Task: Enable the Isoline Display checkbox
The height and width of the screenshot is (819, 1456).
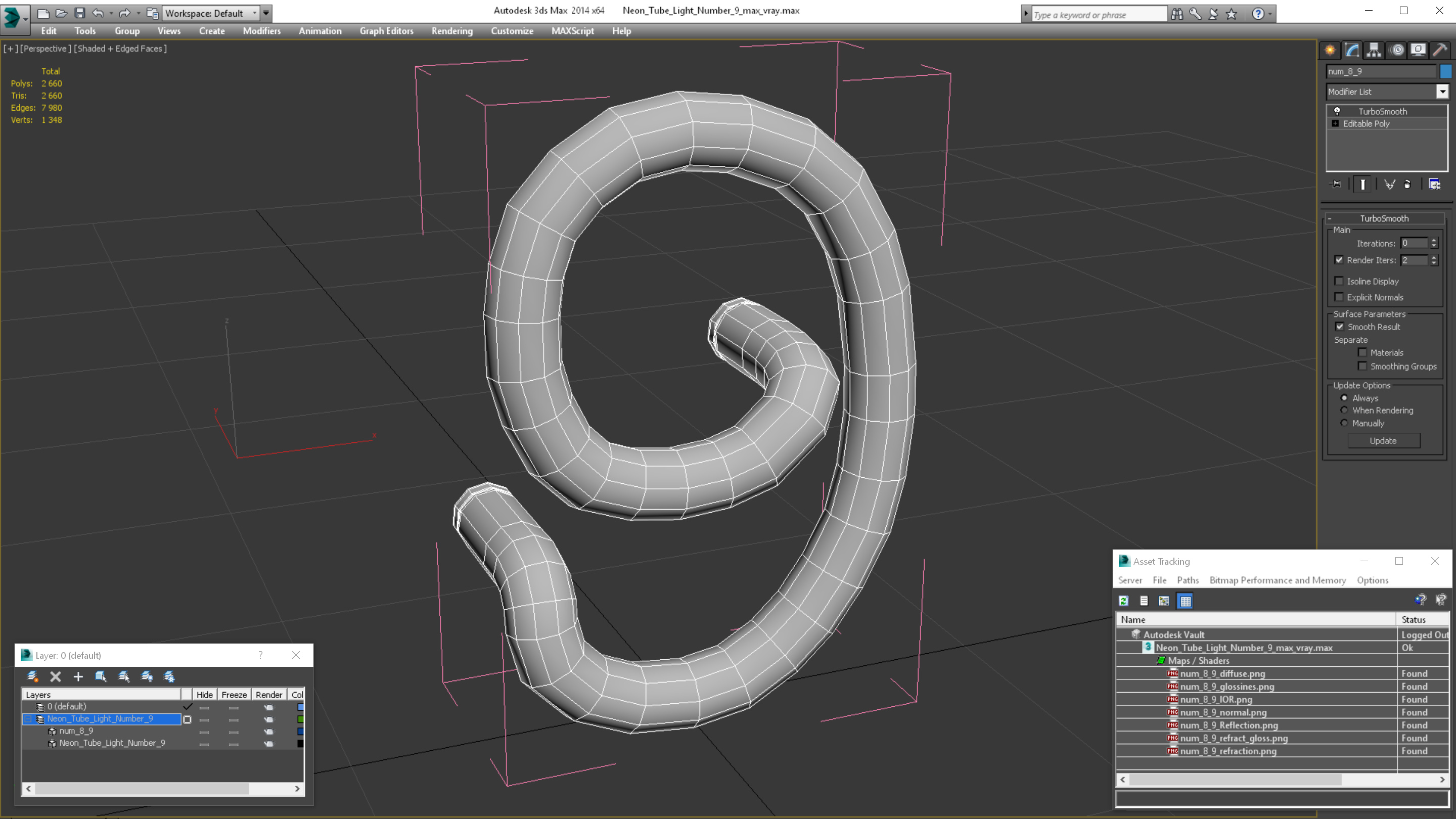Action: click(1339, 281)
